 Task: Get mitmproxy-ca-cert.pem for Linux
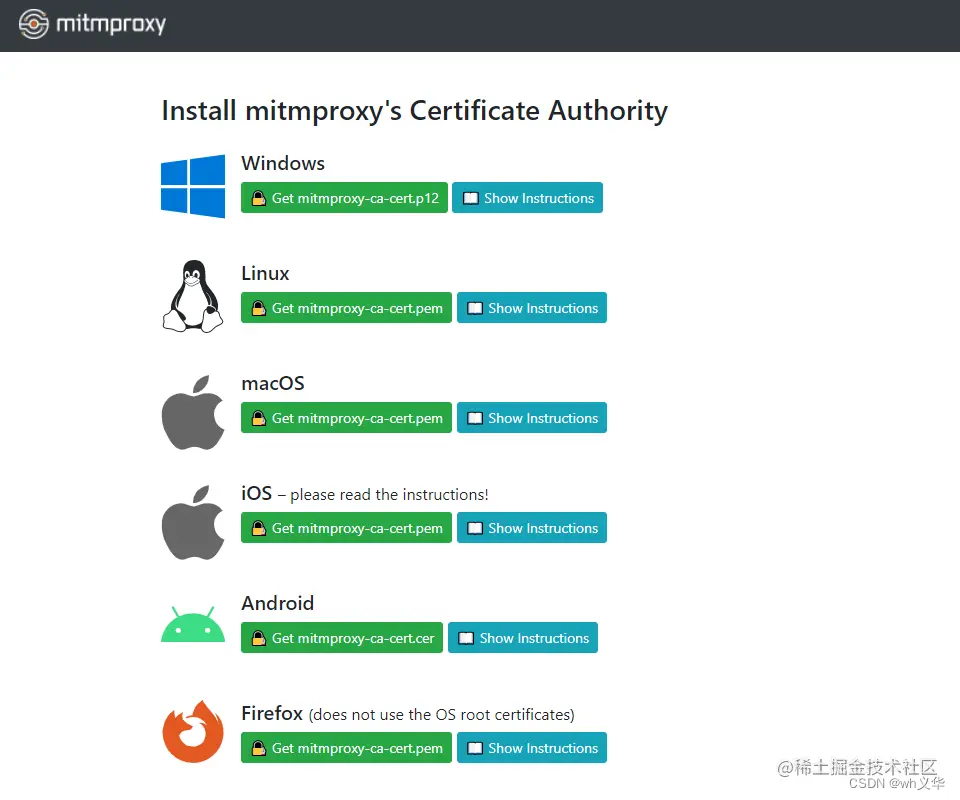coord(346,308)
